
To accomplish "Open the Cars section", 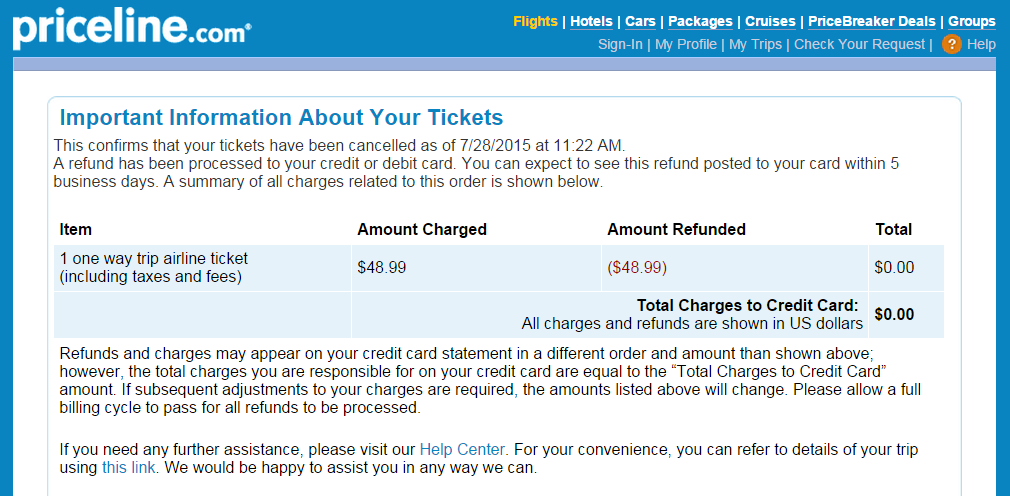I will (x=640, y=21).
